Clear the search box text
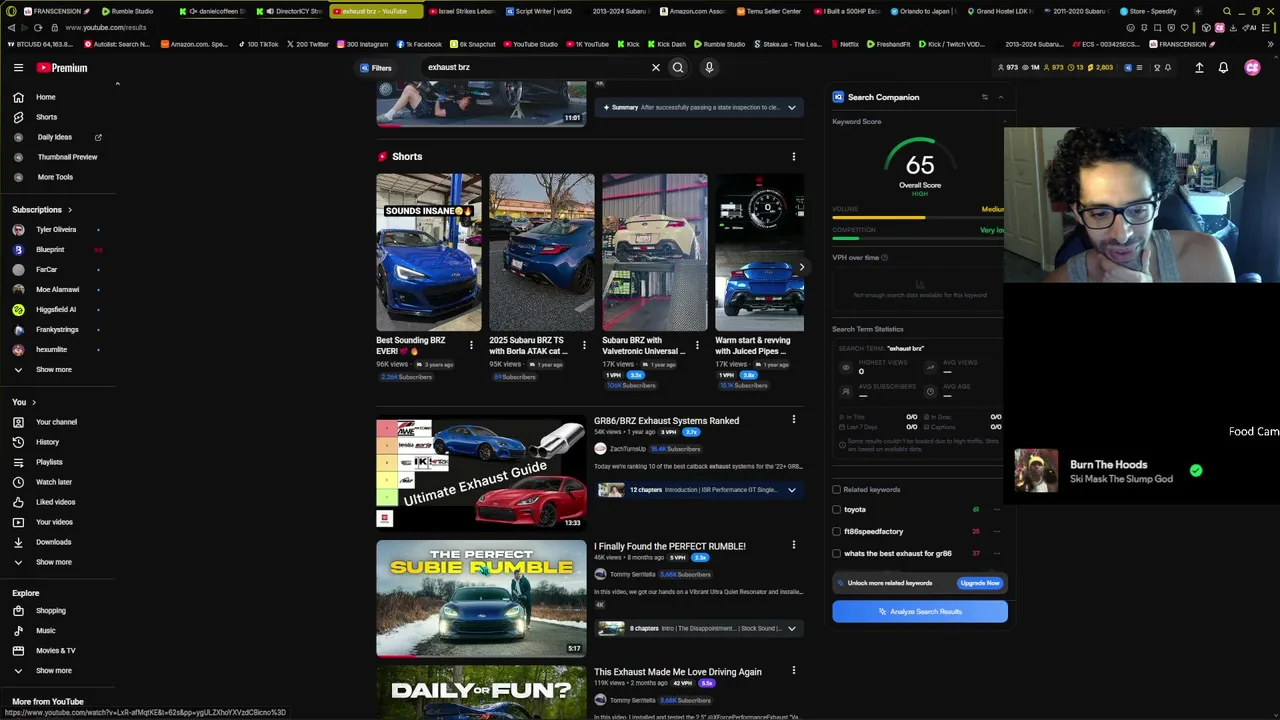 pyautogui.click(x=656, y=68)
